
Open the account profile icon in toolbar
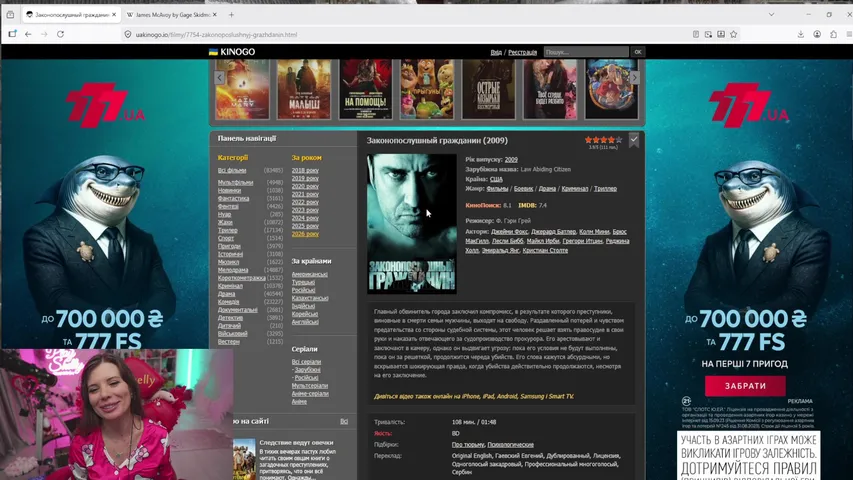[817, 34]
